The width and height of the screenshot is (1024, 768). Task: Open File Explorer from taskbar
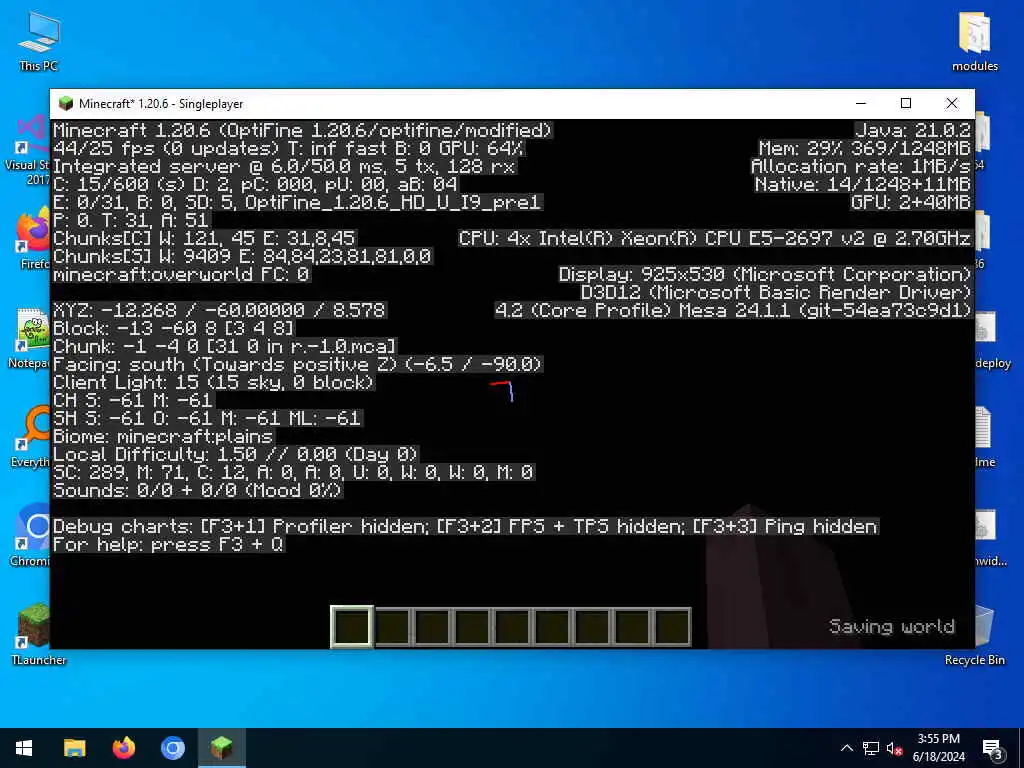click(x=74, y=748)
